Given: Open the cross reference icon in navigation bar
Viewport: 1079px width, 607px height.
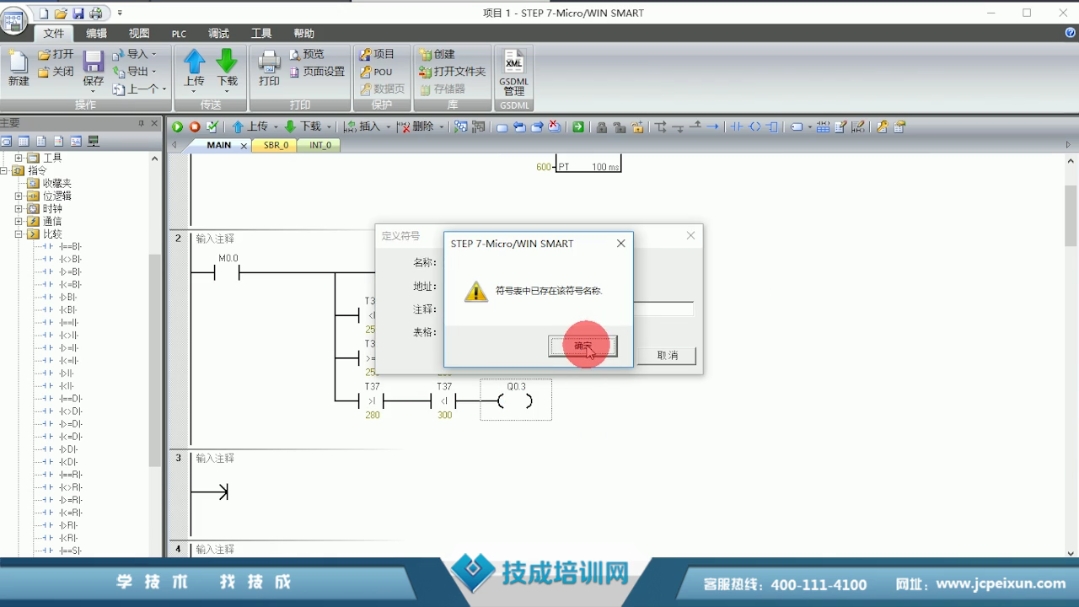Looking at the screenshot, I should pos(76,141).
